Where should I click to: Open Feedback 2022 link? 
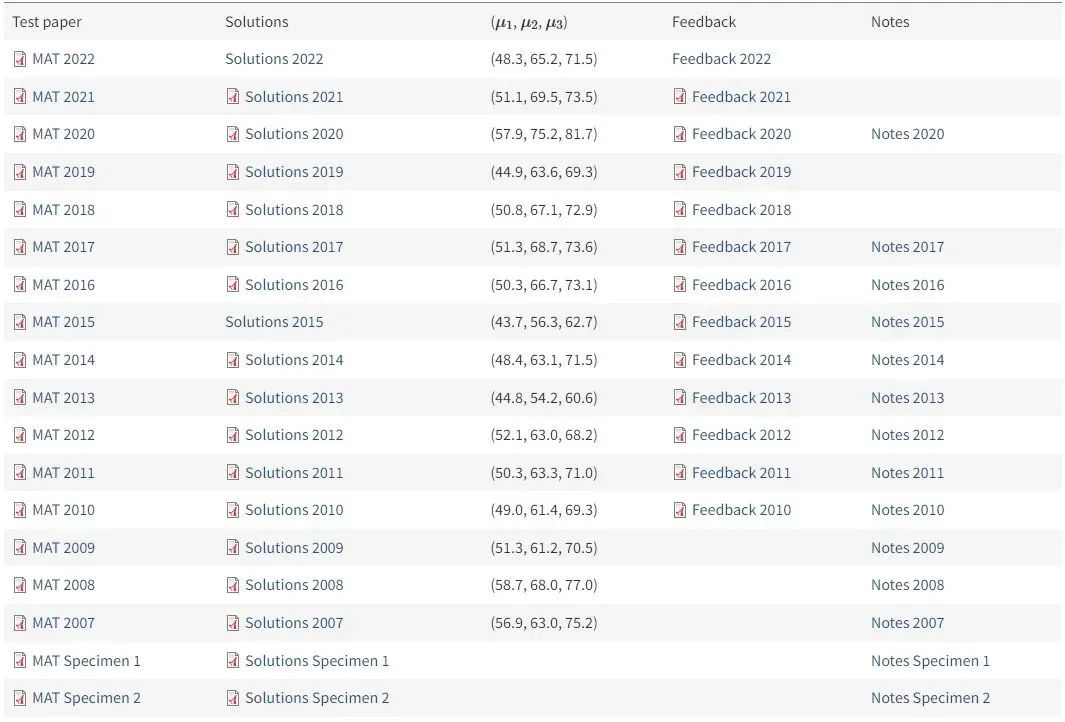tap(721, 59)
